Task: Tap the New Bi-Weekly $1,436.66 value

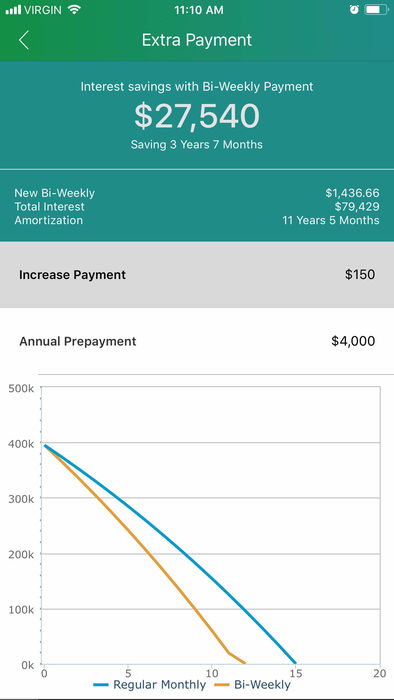Action: (353, 193)
